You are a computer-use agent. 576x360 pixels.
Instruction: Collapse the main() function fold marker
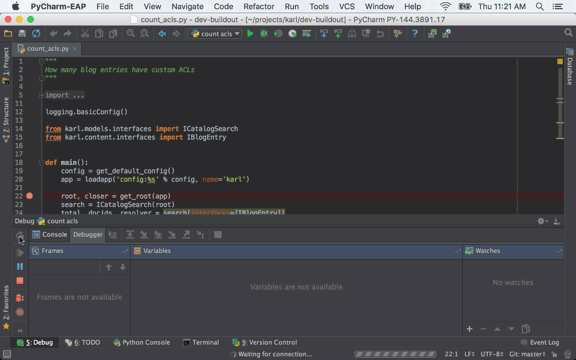click(x=42, y=162)
